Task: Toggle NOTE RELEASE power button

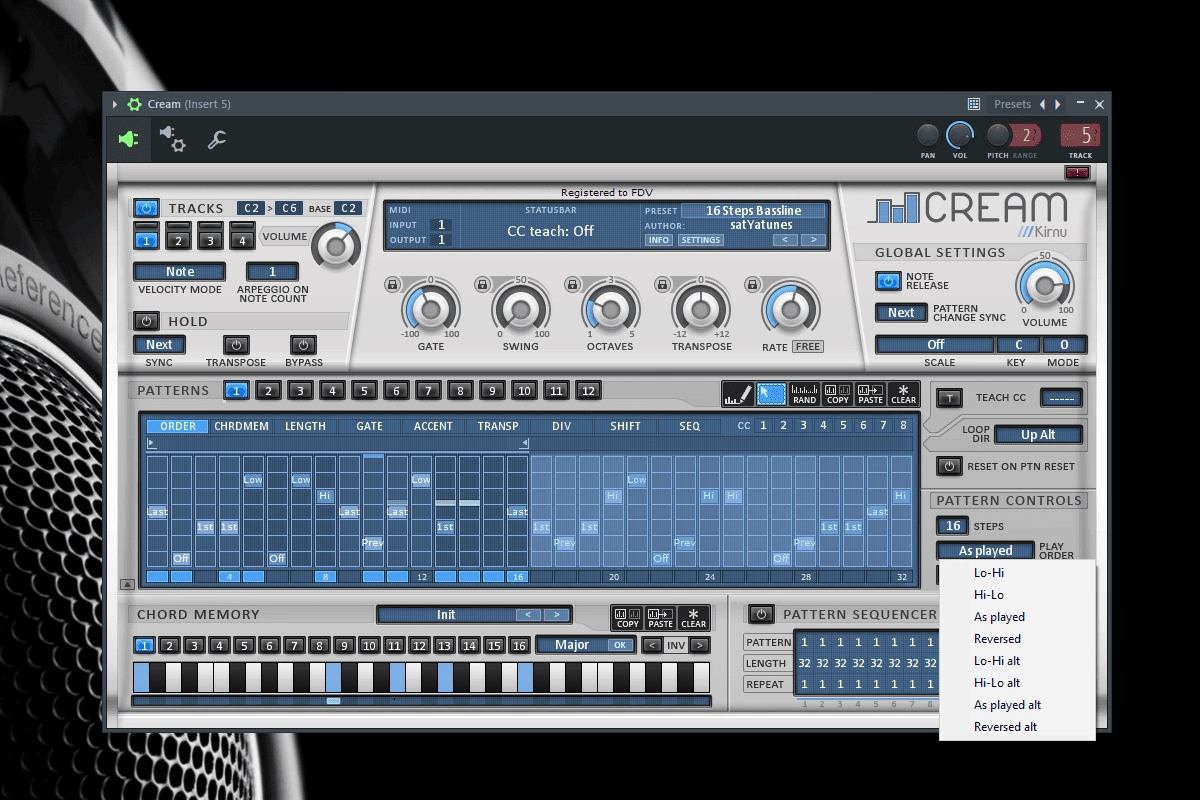Action: point(888,281)
